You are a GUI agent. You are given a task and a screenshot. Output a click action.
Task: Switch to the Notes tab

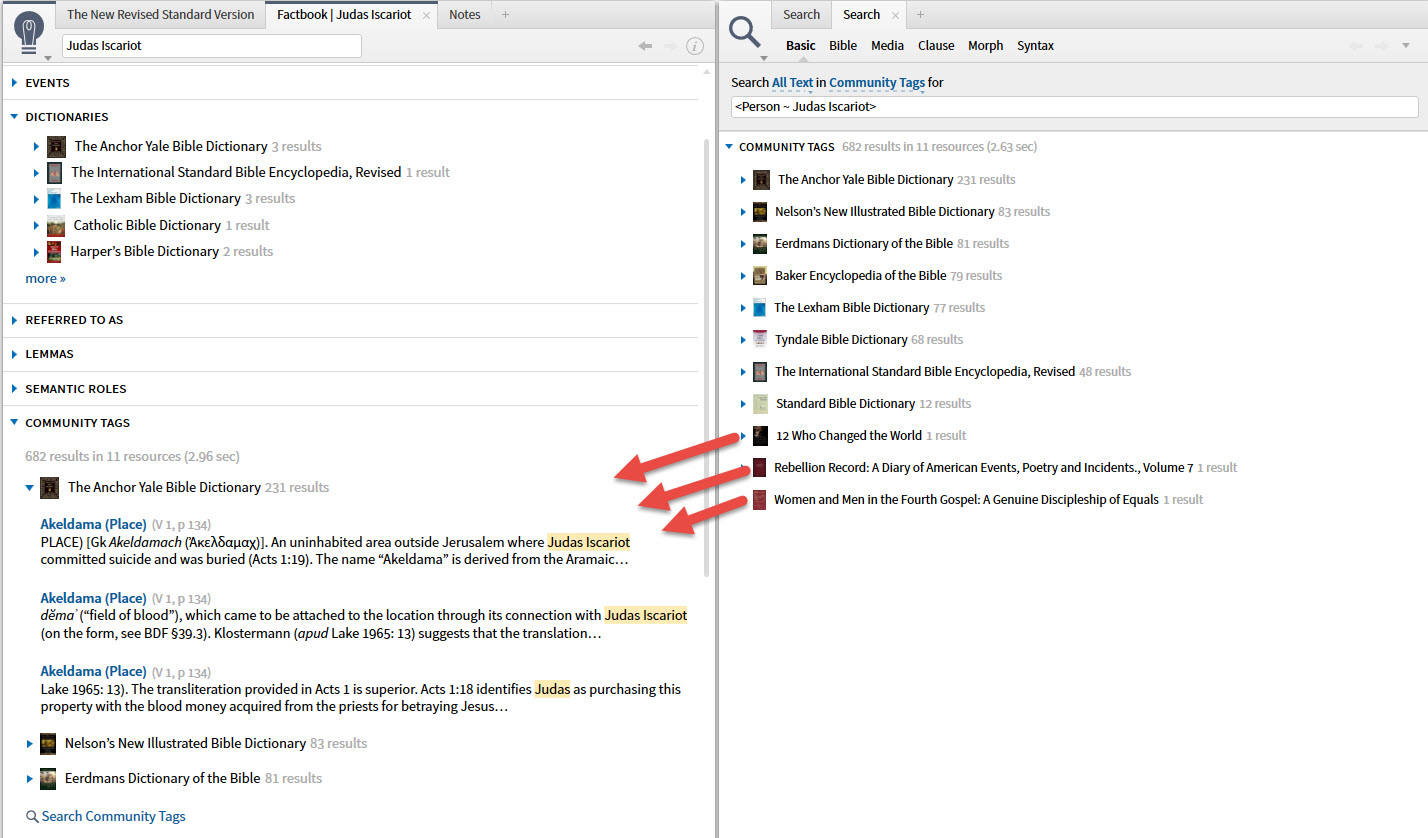[464, 15]
